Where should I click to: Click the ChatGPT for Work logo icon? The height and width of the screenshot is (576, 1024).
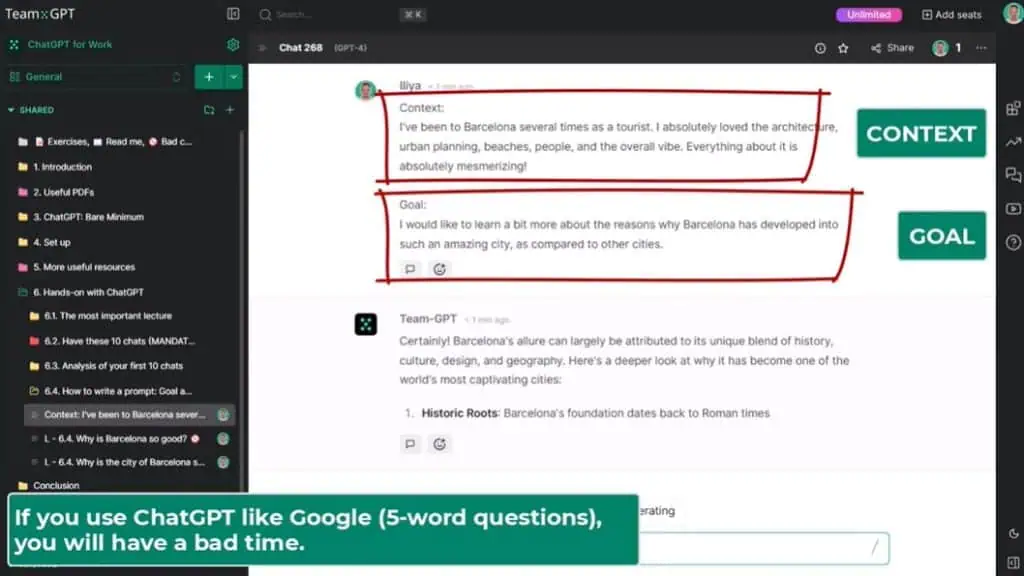[14, 44]
